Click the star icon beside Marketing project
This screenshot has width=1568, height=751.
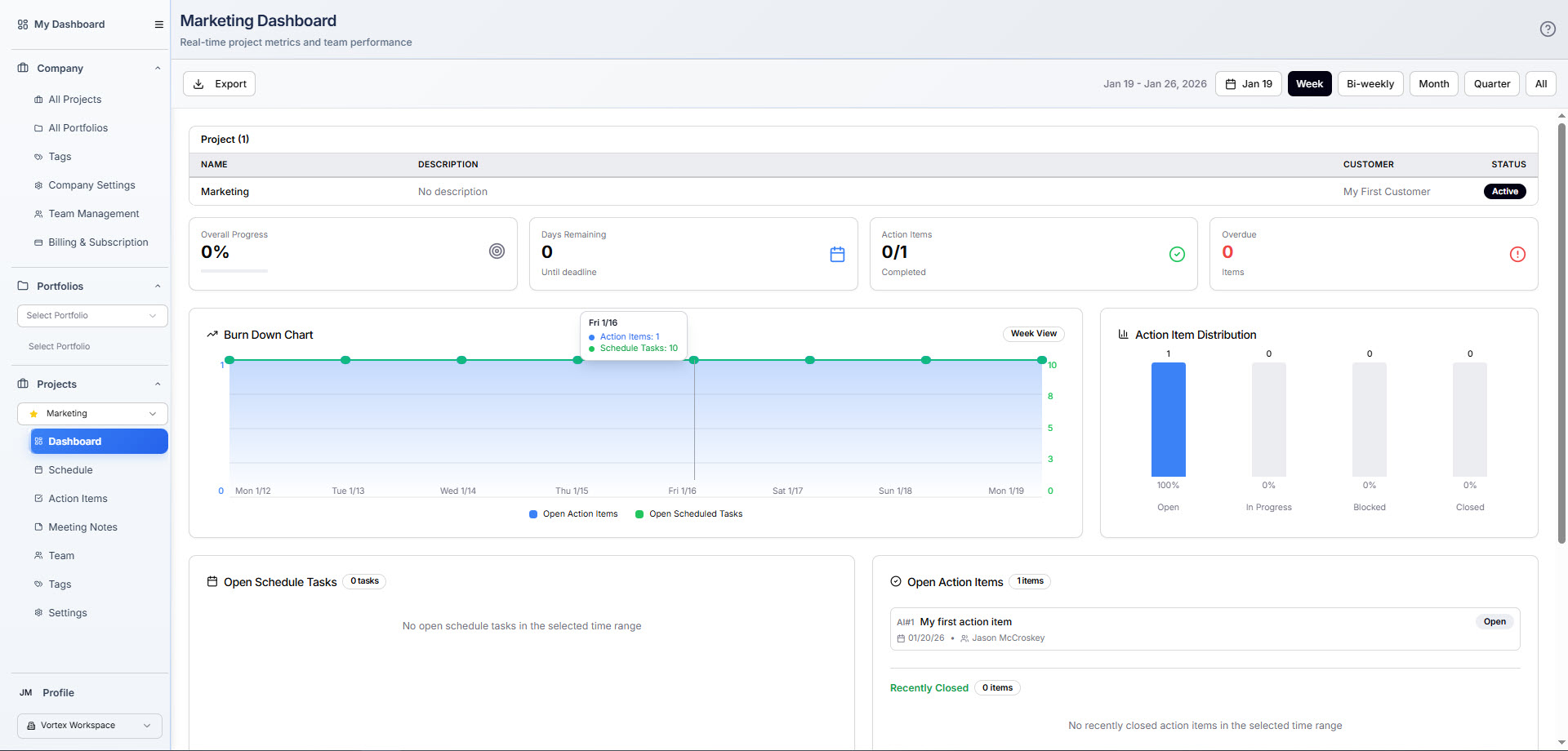pyautogui.click(x=33, y=414)
